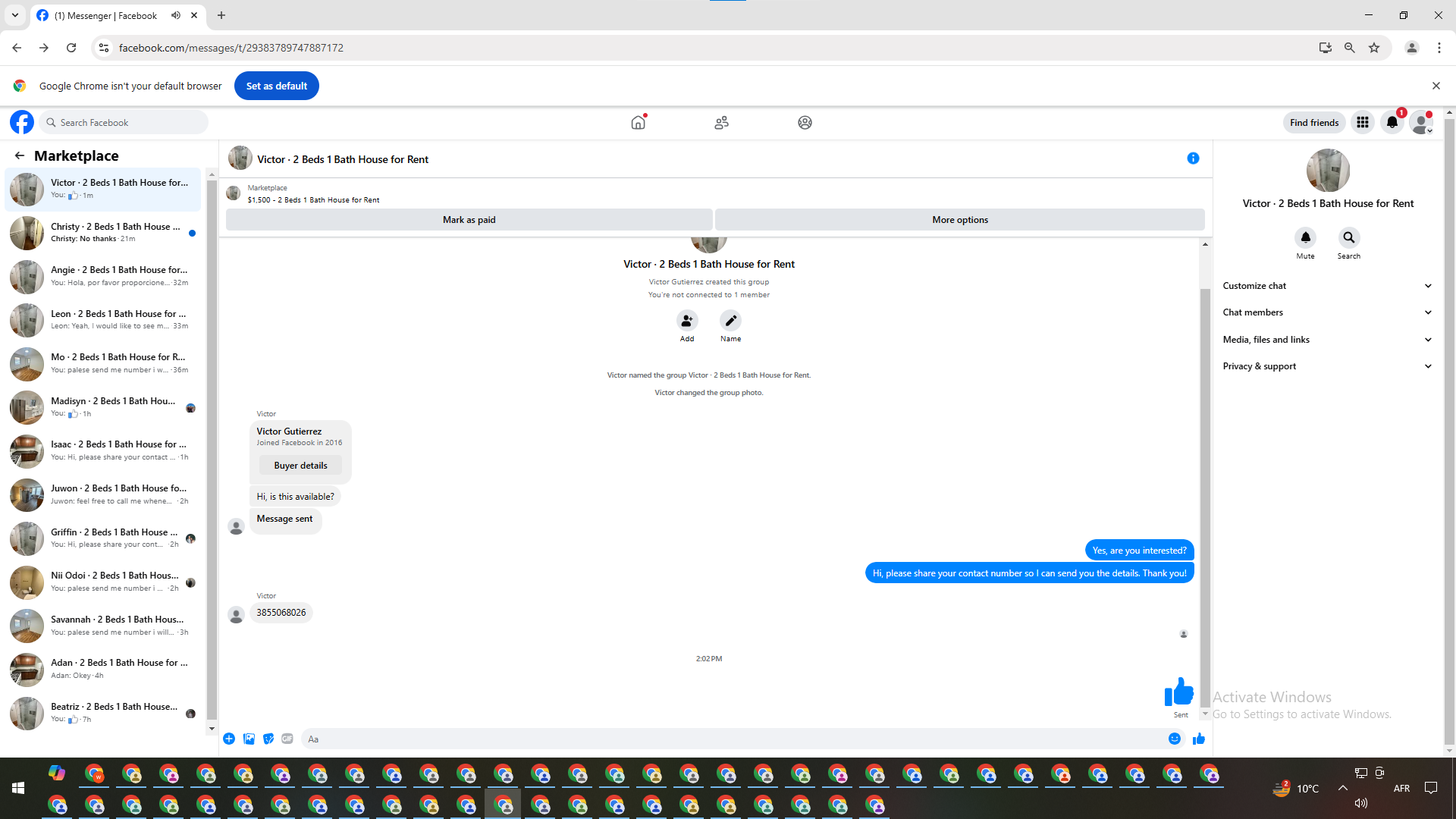Click the taskbar volume speaker icon
Image resolution: width=1456 pixels, height=819 pixels.
pos(1361,803)
